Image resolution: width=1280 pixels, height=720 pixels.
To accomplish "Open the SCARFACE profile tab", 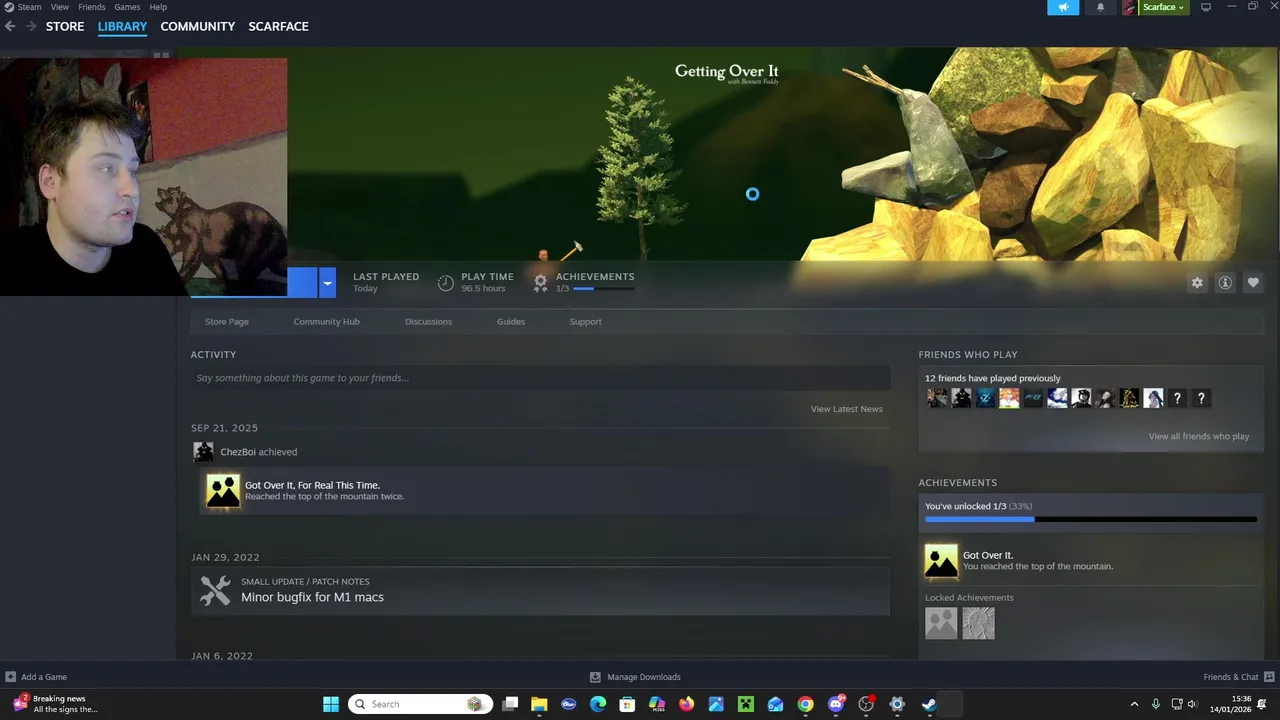I will point(278,26).
